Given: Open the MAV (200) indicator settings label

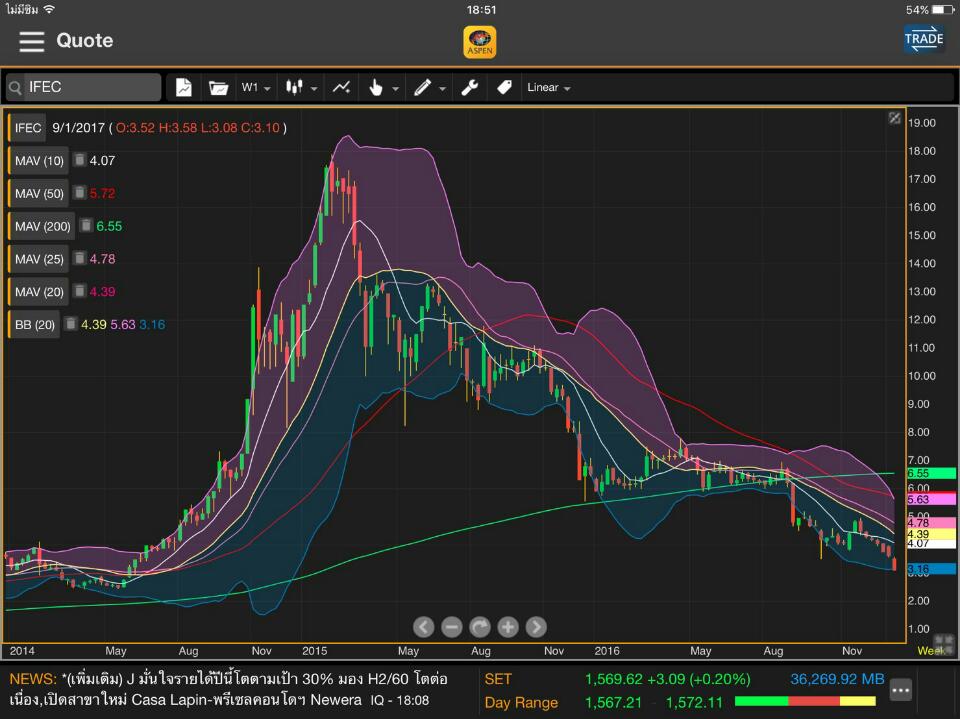Looking at the screenshot, I should tap(42, 226).
